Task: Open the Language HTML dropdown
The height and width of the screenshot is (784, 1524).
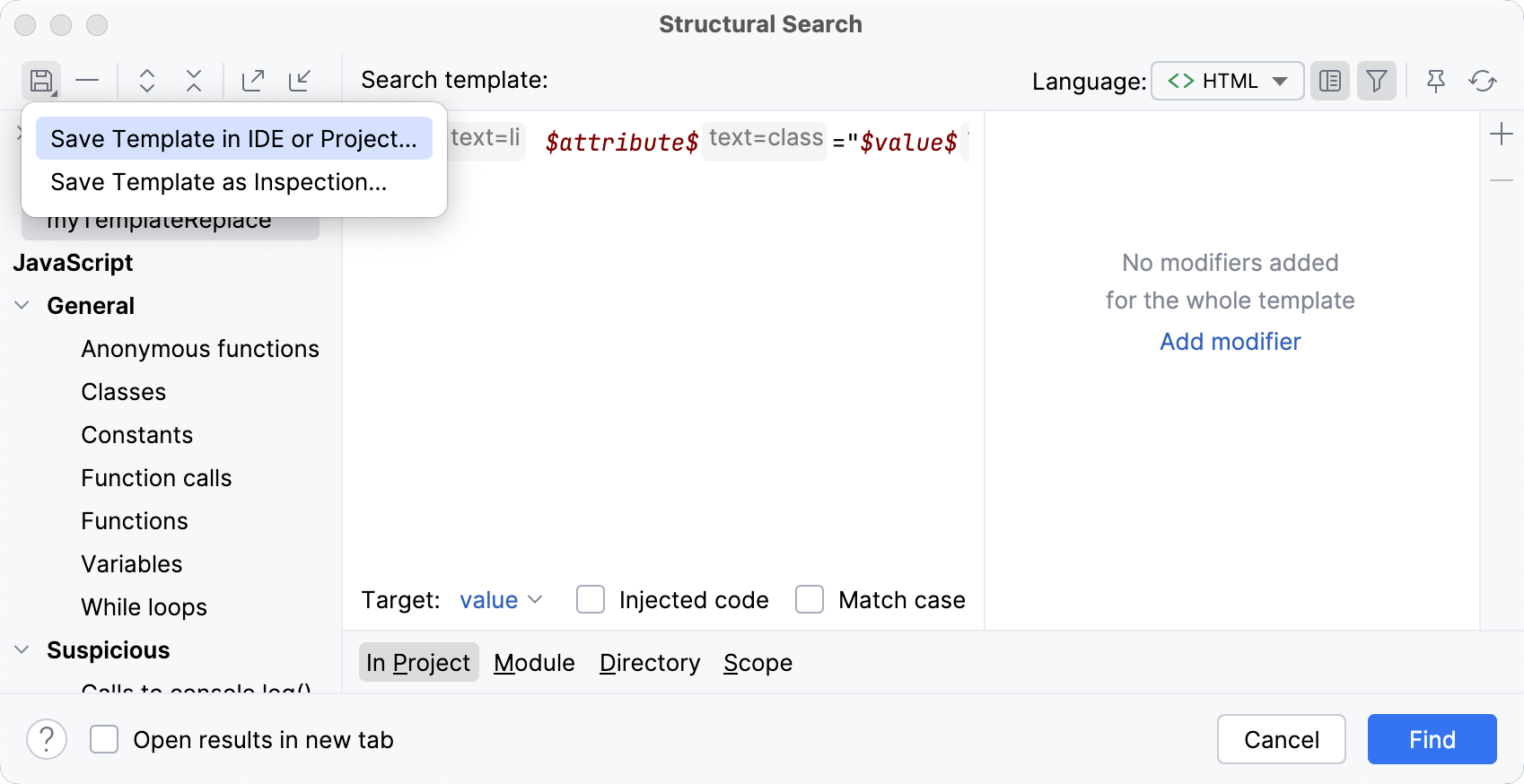Action: pos(1227,82)
